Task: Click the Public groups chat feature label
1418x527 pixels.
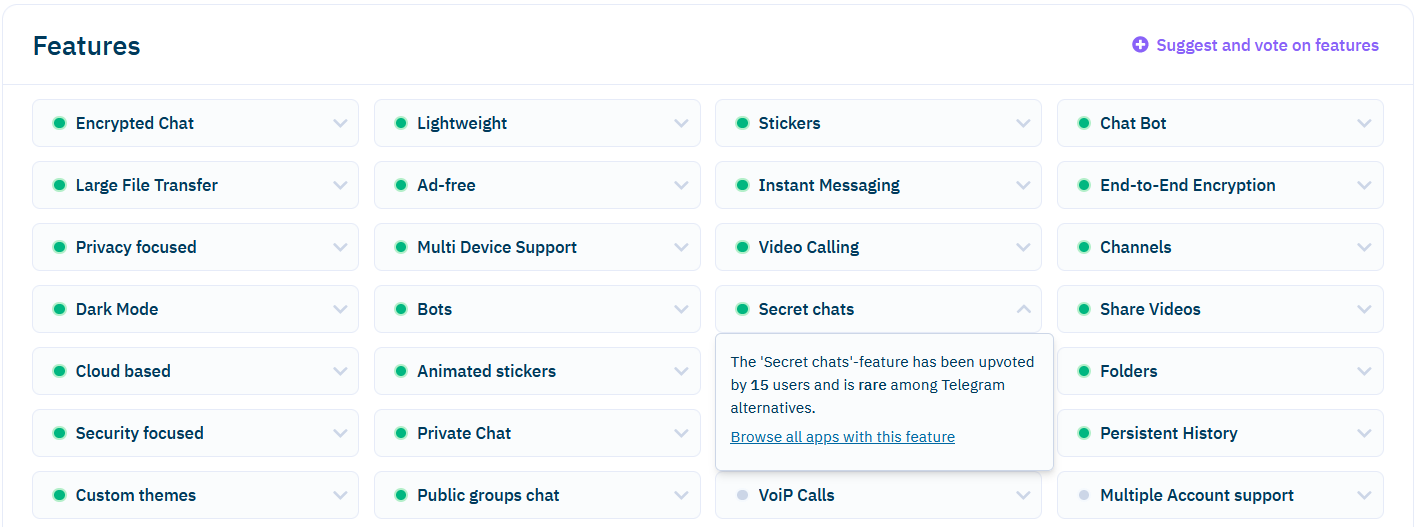Action: [x=488, y=495]
